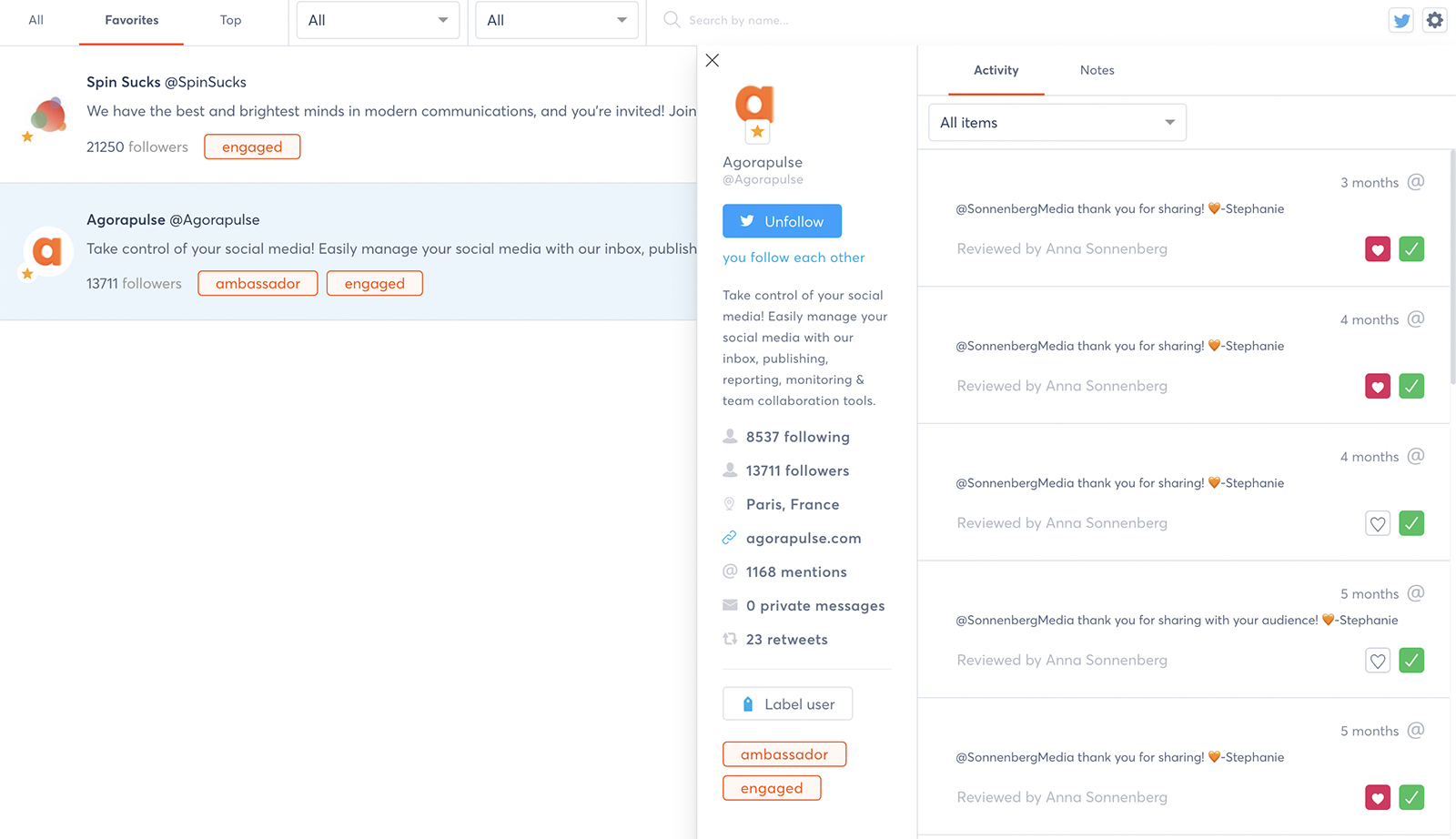Click 'you follow each other' text link

point(794,258)
